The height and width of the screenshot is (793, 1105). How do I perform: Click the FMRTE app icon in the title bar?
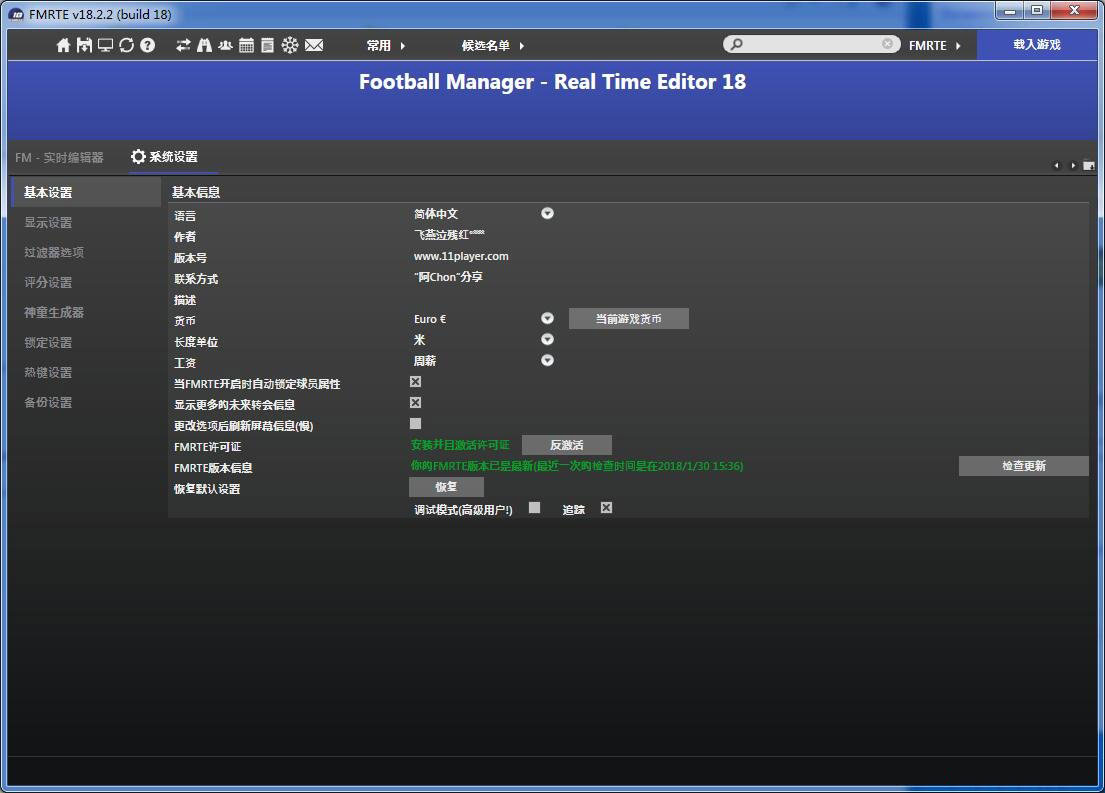pos(16,14)
